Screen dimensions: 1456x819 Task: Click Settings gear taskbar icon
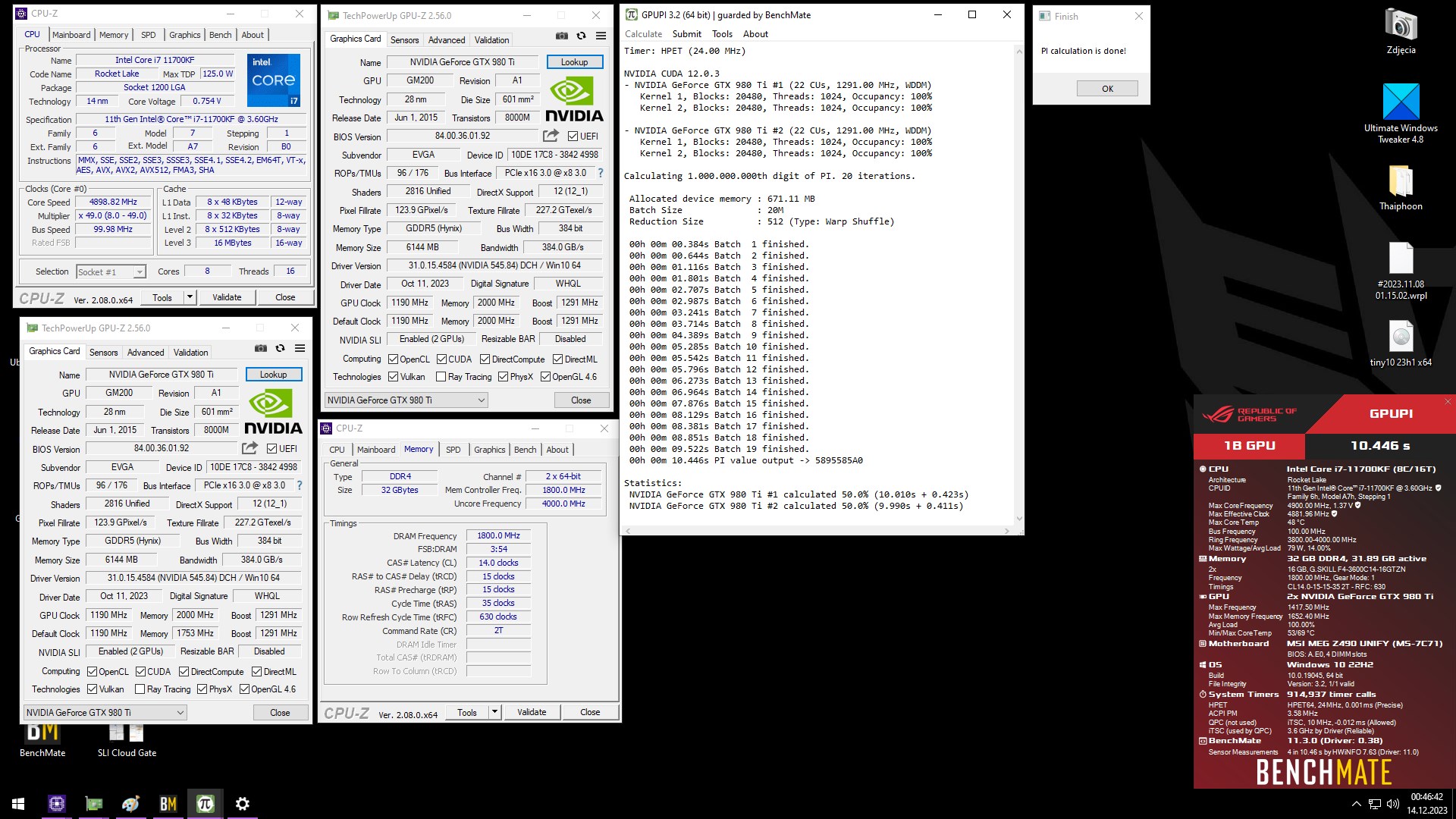click(243, 804)
